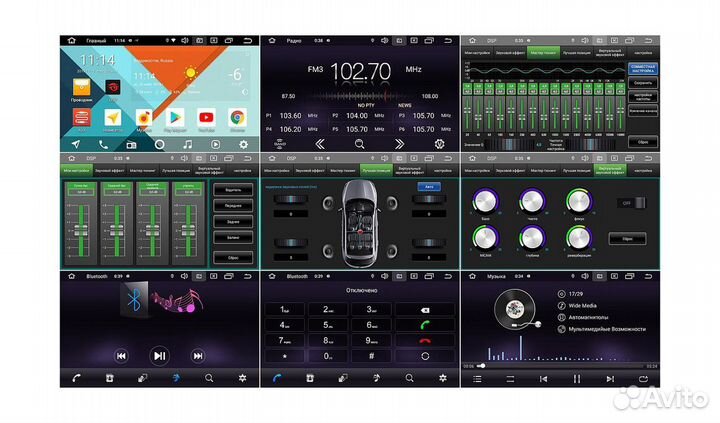Select highlighted Мастер тюнинг tab in equalizer
The height and width of the screenshot is (423, 720).
point(544,52)
